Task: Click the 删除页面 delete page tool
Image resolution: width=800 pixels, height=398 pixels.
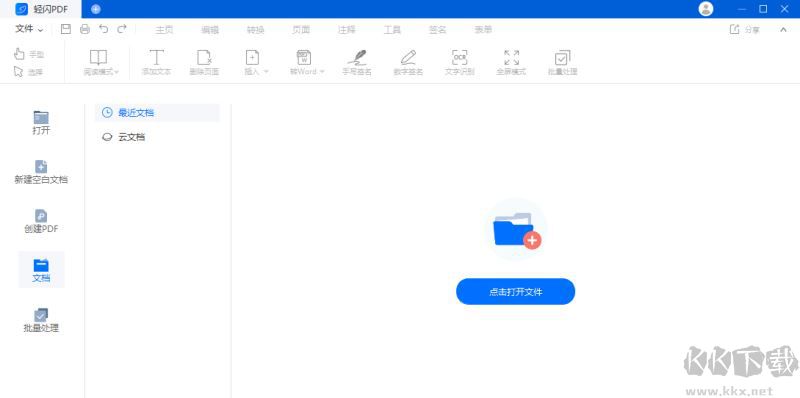Action: pyautogui.click(x=204, y=63)
